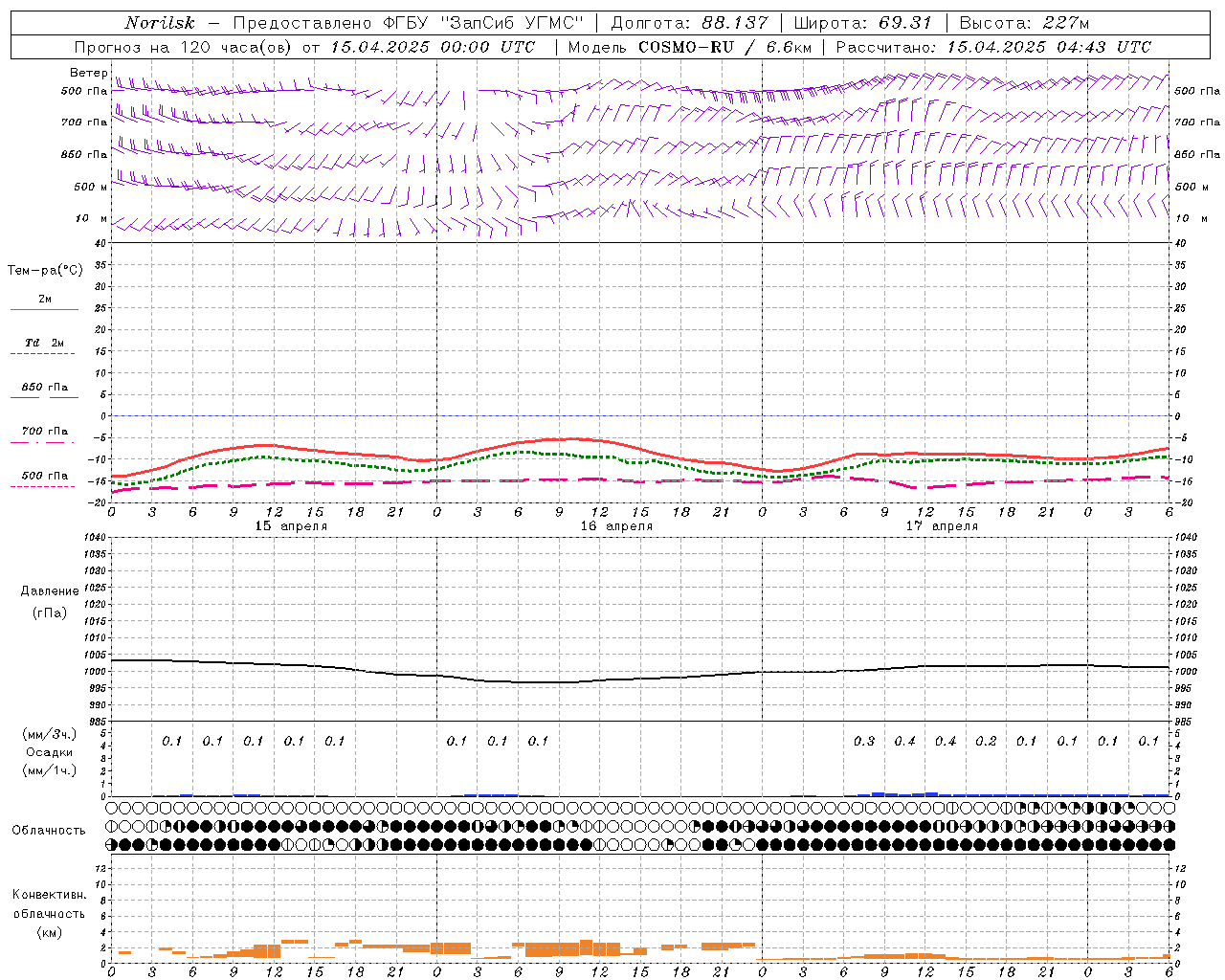This screenshot has width=1225, height=980.
Task: Click the '15 апреля' date label
Action: pyautogui.click(x=291, y=526)
